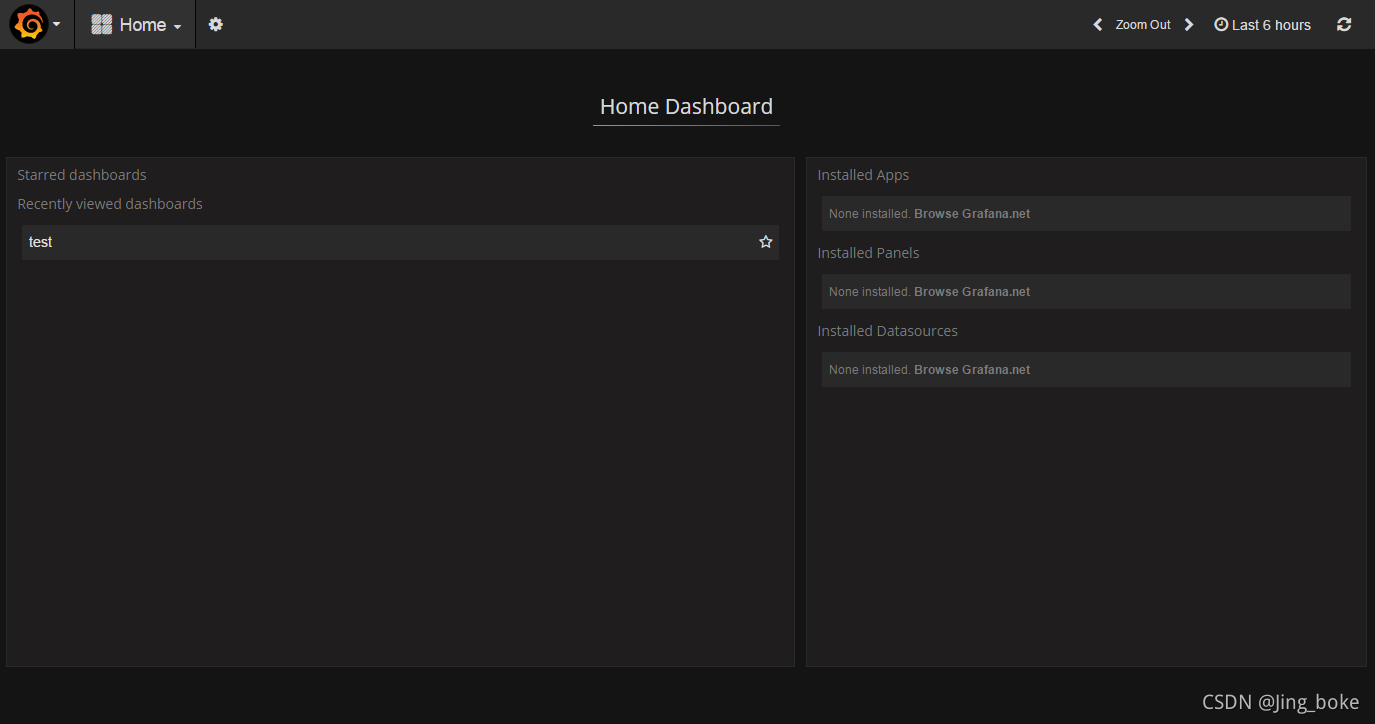Click the Recently viewed dashboards heading
Viewport: 1375px width, 724px height.
coord(110,204)
